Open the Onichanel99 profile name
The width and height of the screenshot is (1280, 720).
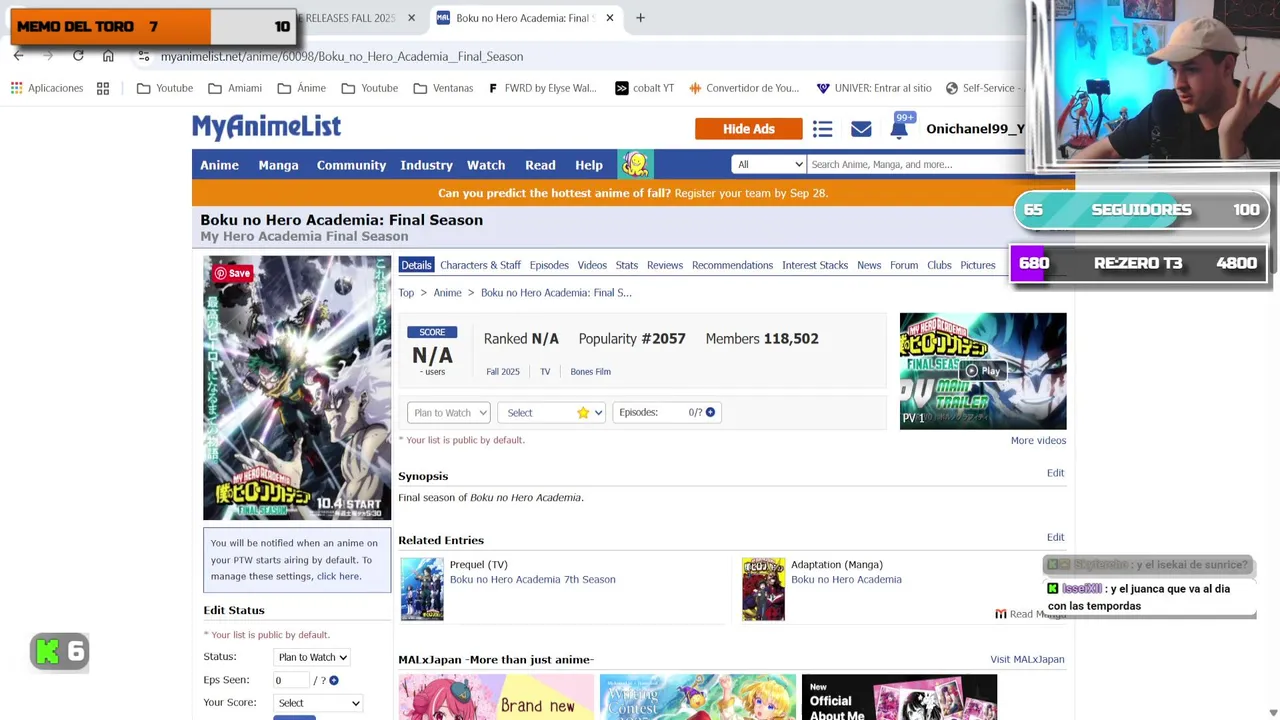point(975,129)
